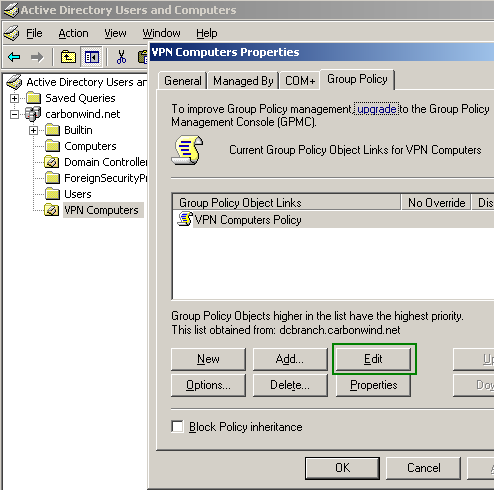Click the Users folder icon
The height and width of the screenshot is (490, 494).
(52, 194)
